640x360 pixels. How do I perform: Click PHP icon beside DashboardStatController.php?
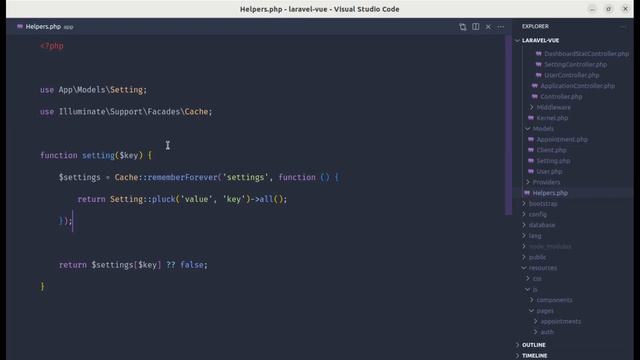(538, 53)
